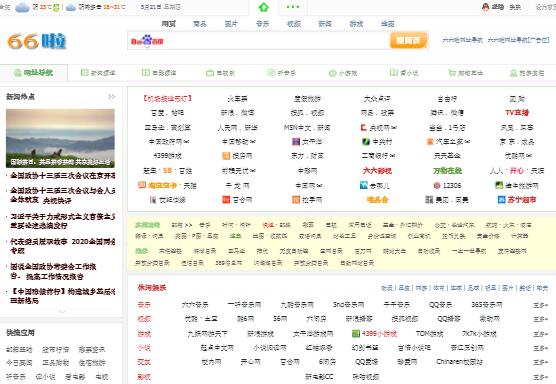Select the 图片 search tab
Image resolution: width=556 pixels, height=384 pixels.
(231, 24)
